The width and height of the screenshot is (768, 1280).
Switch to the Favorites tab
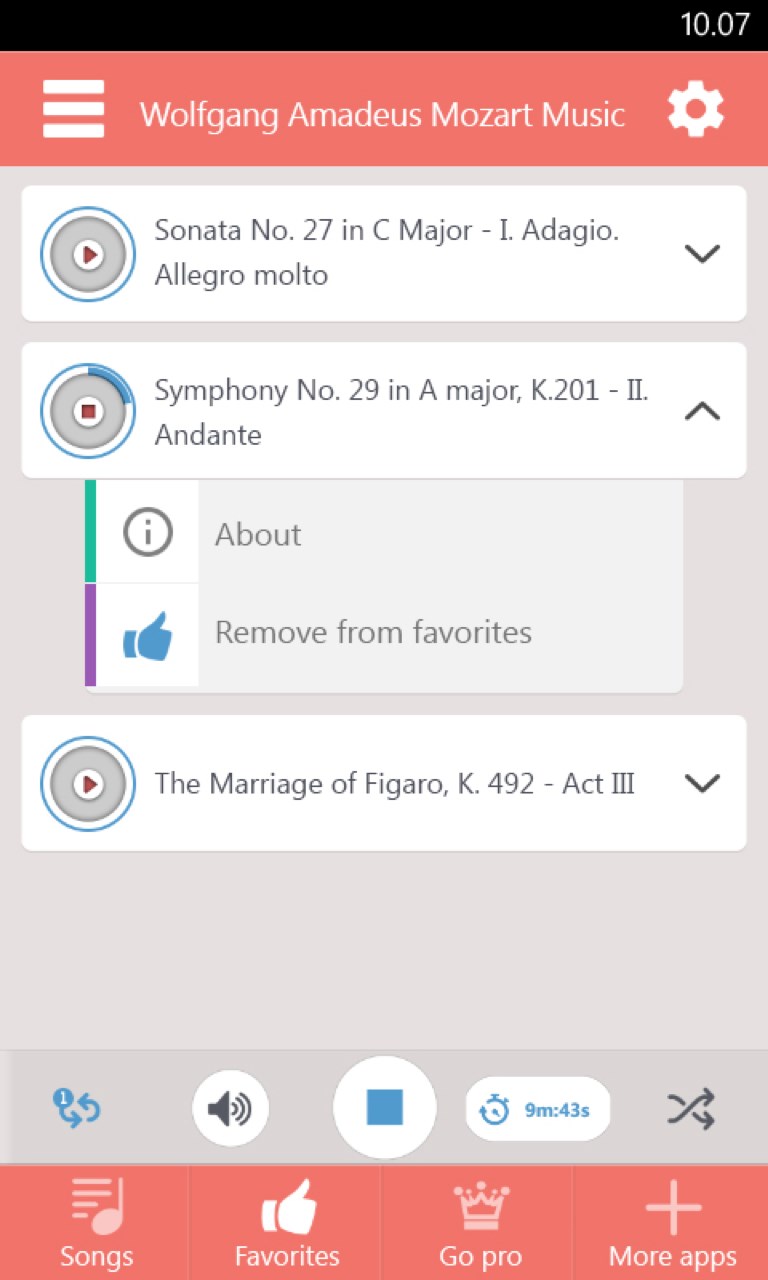[x=287, y=1222]
